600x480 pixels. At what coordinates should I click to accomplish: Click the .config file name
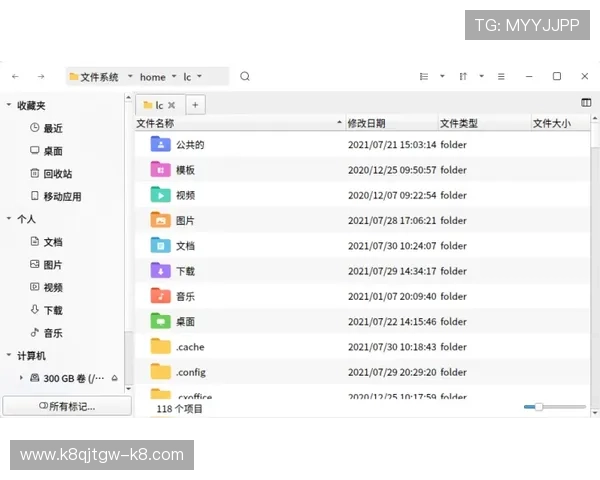pos(191,372)
